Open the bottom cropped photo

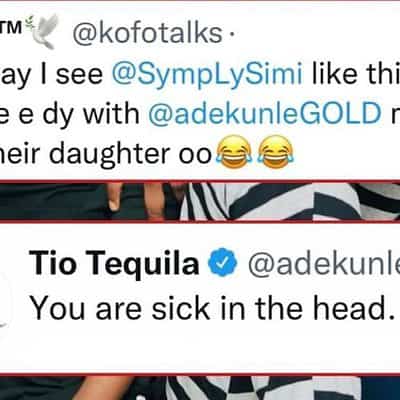pos(200,388)
